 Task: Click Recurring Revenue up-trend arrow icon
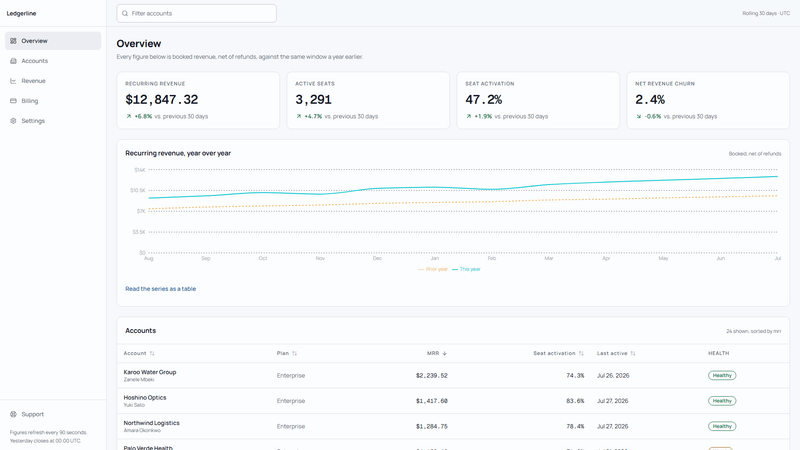[129, 116]
